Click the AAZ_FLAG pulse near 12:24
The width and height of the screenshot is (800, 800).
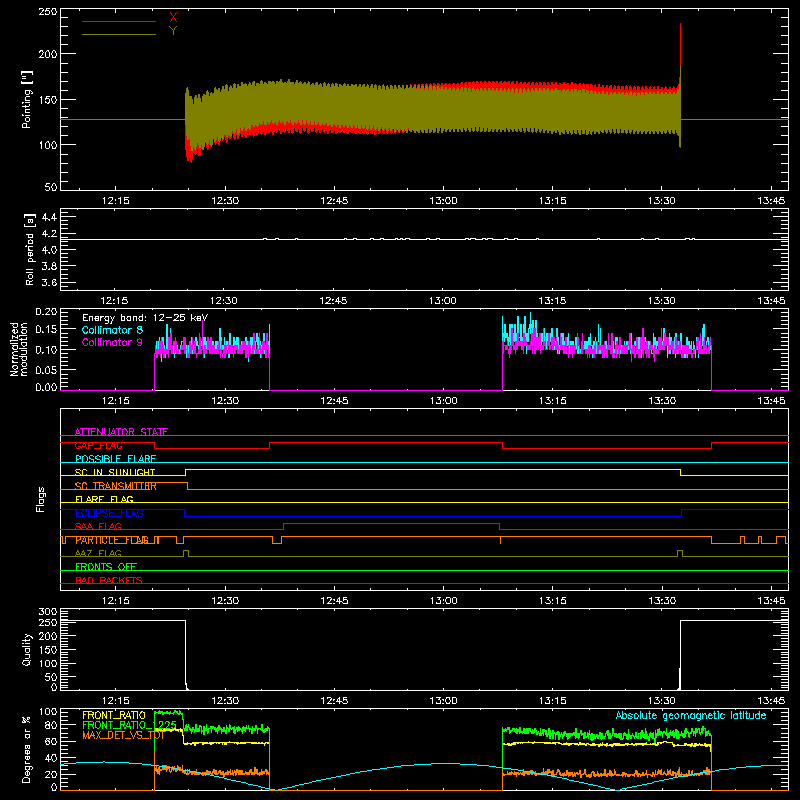pos(186,553)
